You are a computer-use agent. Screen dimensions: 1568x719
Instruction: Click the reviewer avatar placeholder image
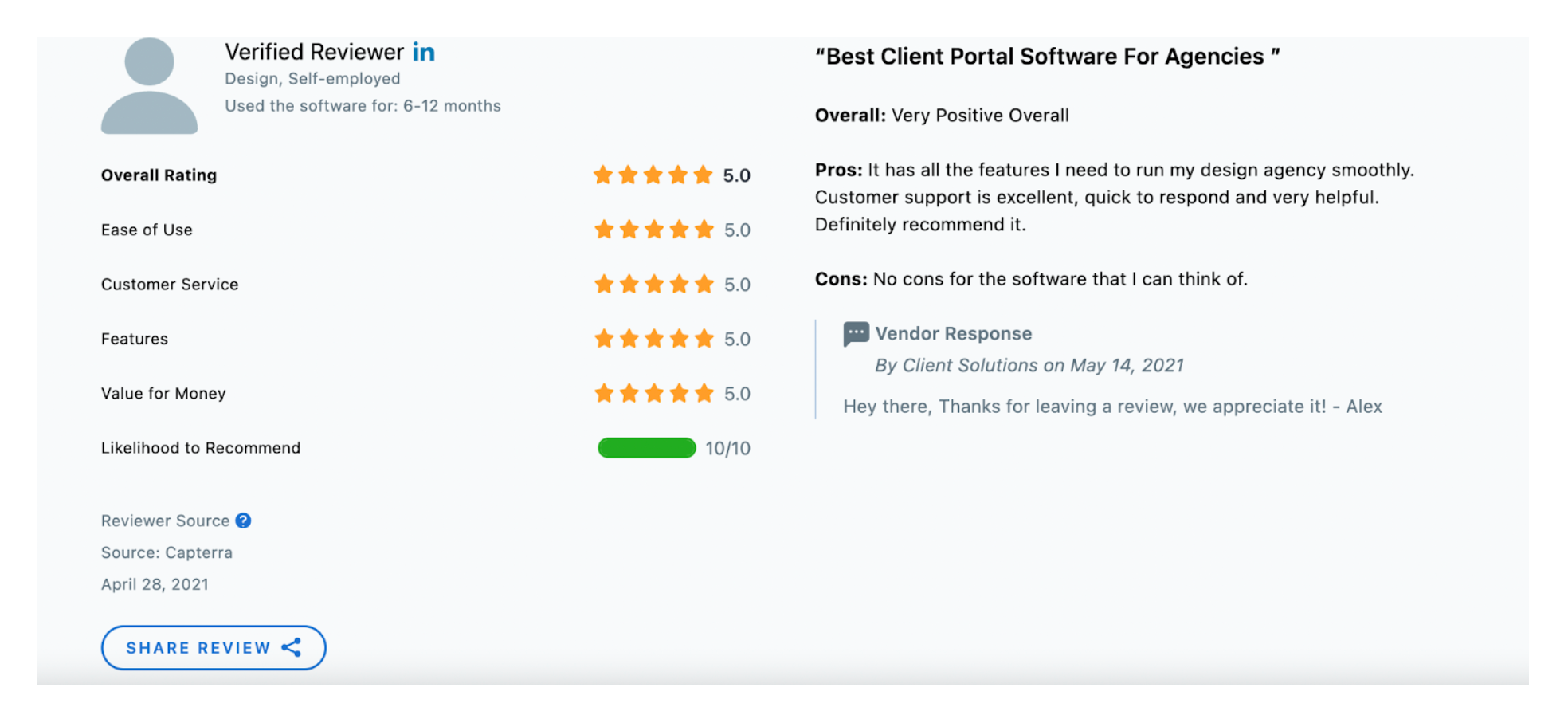pos(149,86)
